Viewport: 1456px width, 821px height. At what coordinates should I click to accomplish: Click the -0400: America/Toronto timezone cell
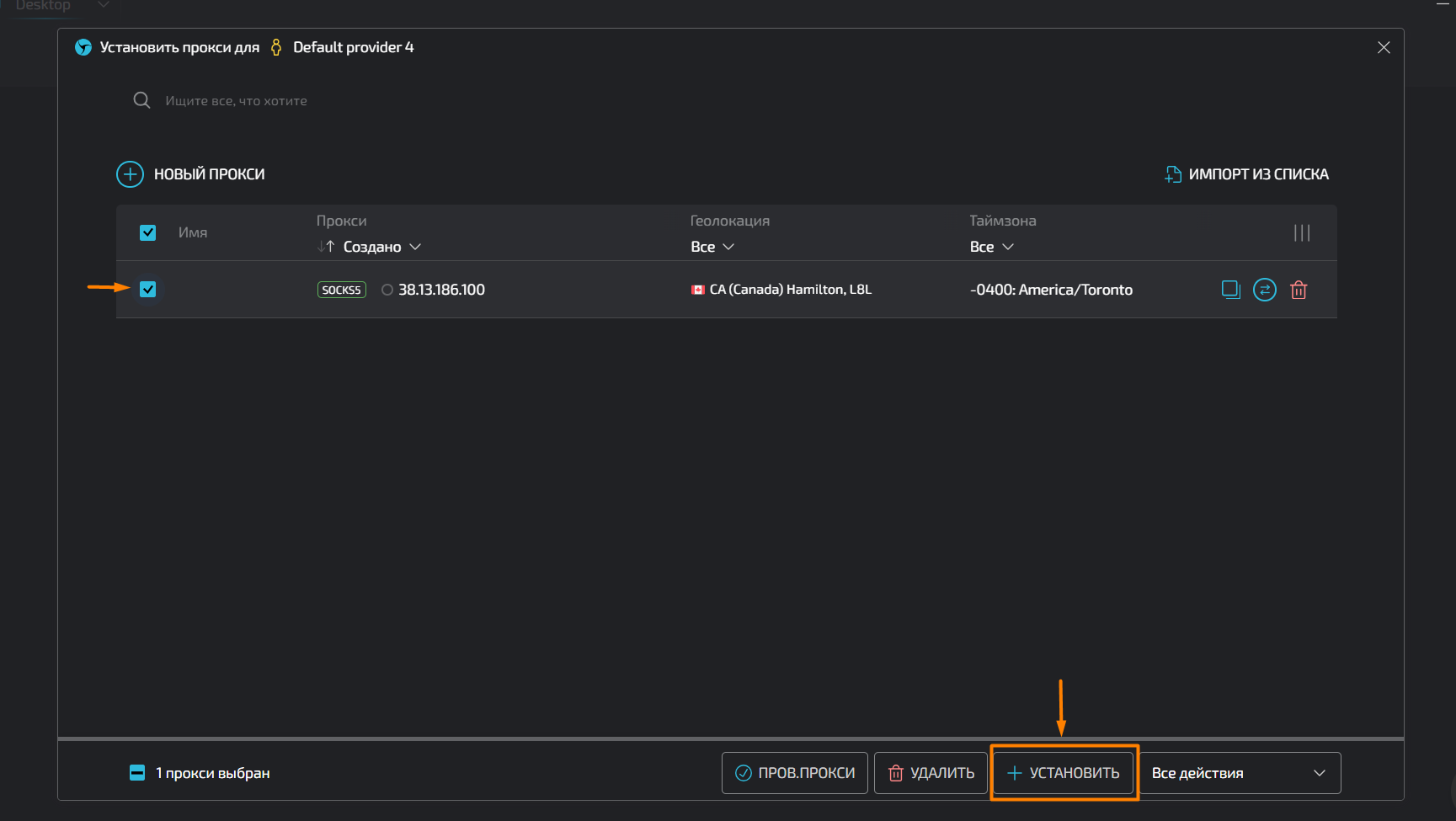[x=1051, y=290]
